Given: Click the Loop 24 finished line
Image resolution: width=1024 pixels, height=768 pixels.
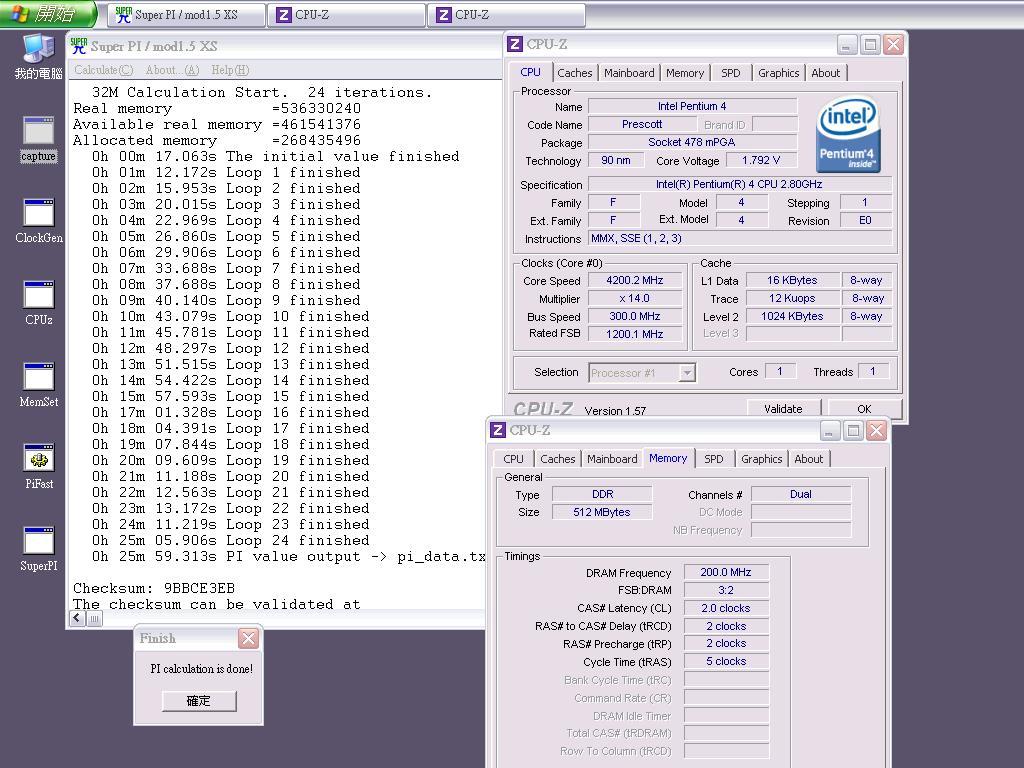Looking at the screenshot, I should [x=231, y=540].
